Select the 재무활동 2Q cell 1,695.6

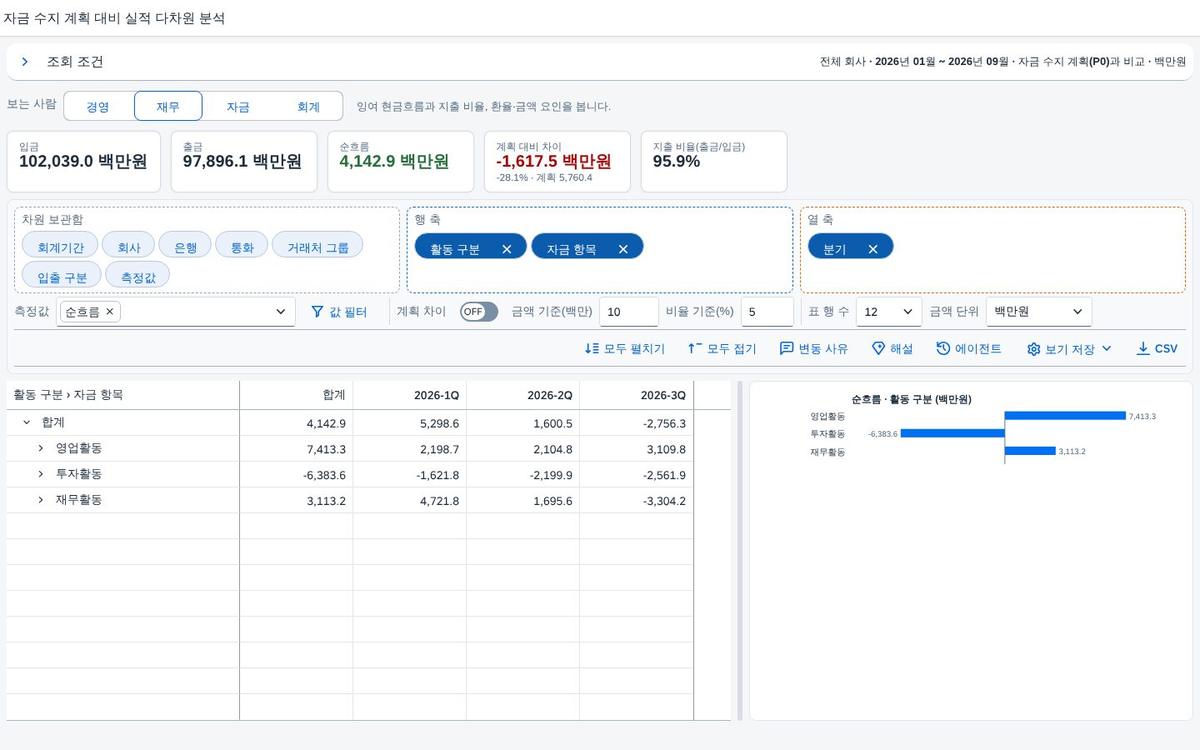click(523, 501)
